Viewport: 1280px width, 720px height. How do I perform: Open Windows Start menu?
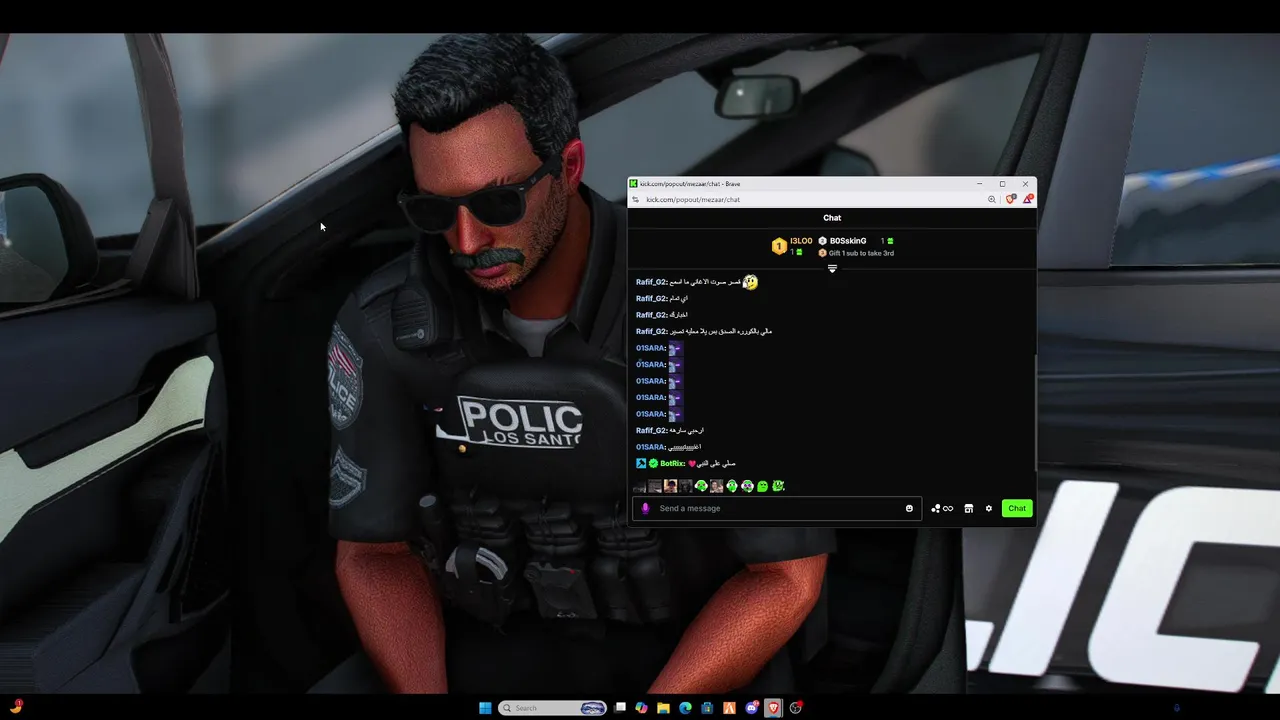[485, 708]
